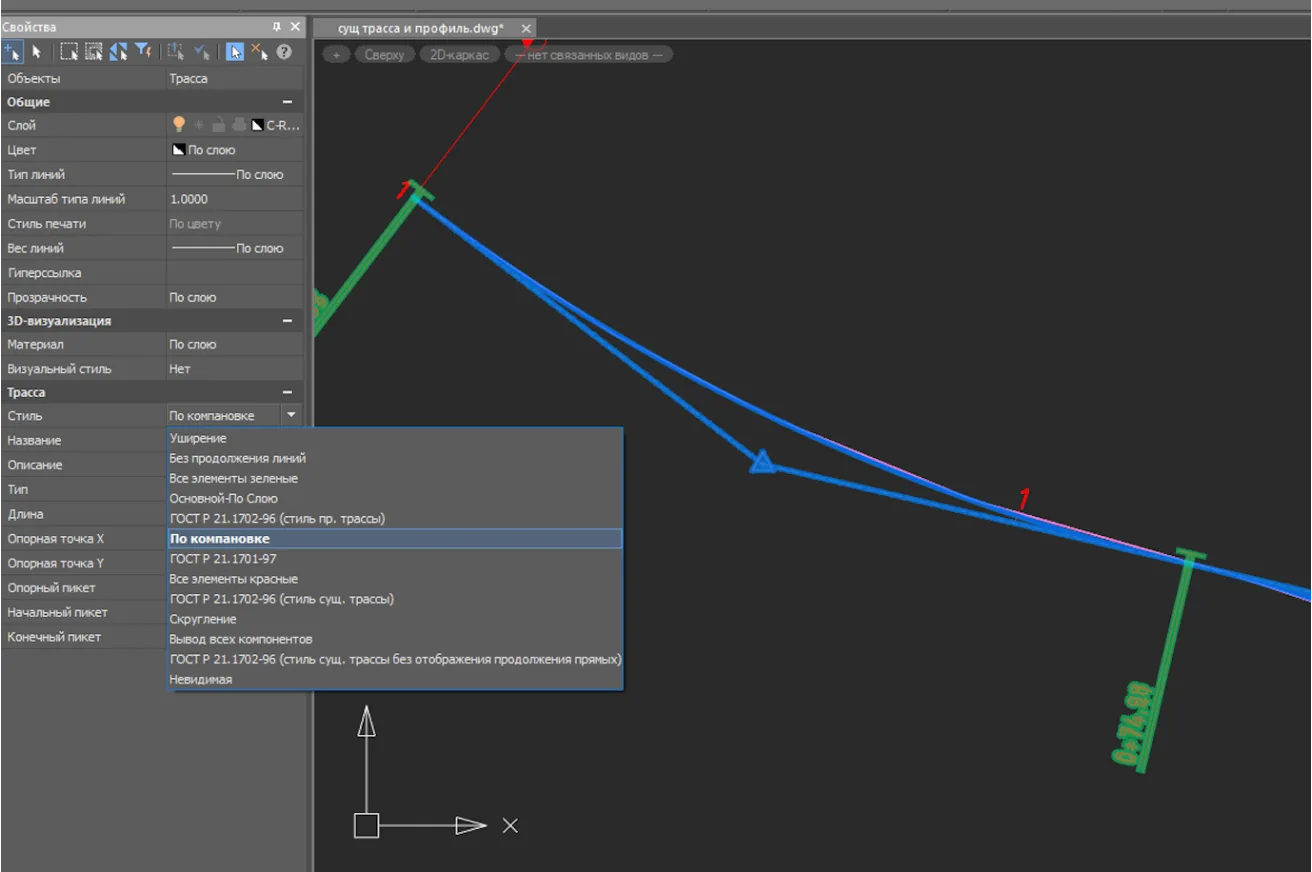Pin the Свойства panel
The image size is (1312, 872).
point(277,27)
